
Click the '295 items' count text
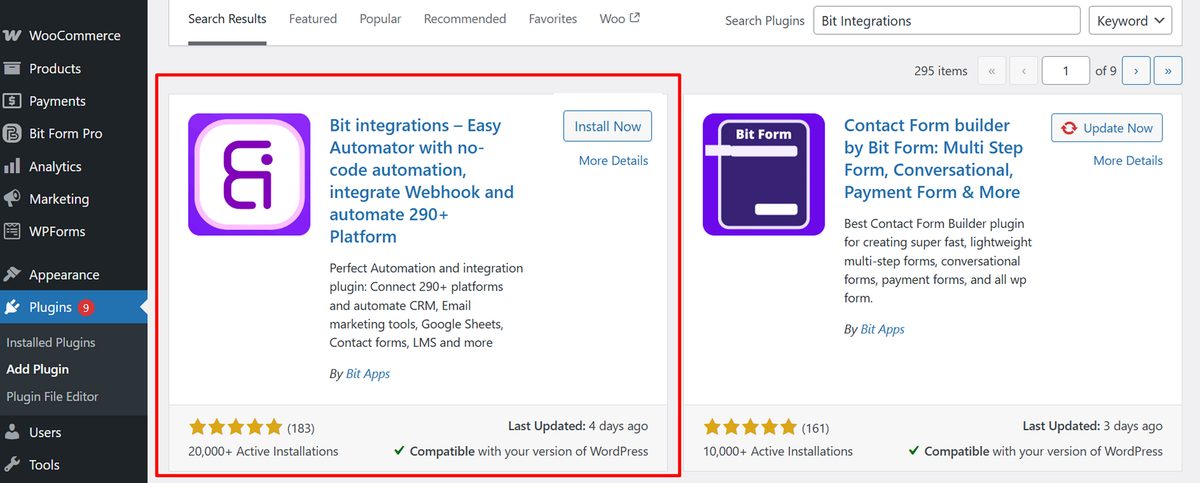[941, 71]
